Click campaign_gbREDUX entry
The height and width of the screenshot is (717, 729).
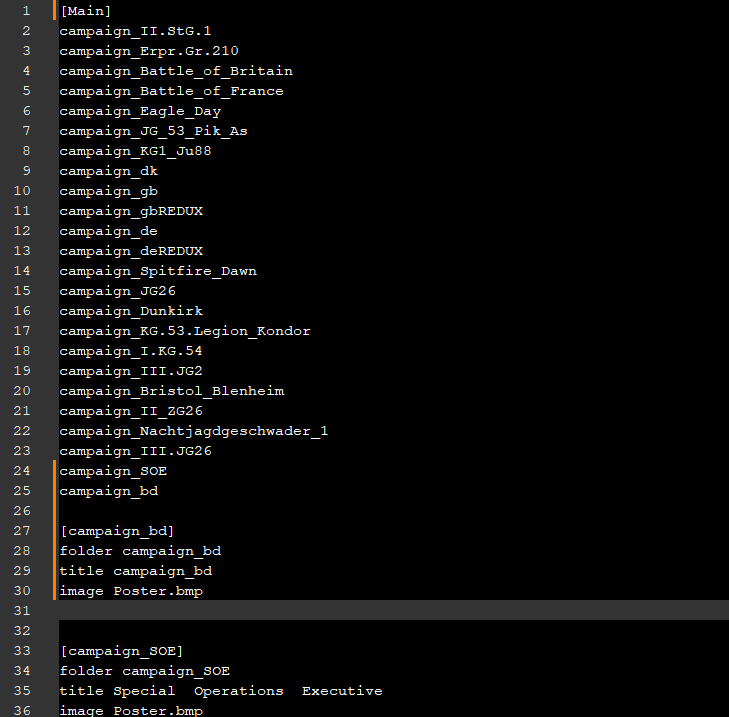point(131,211)
